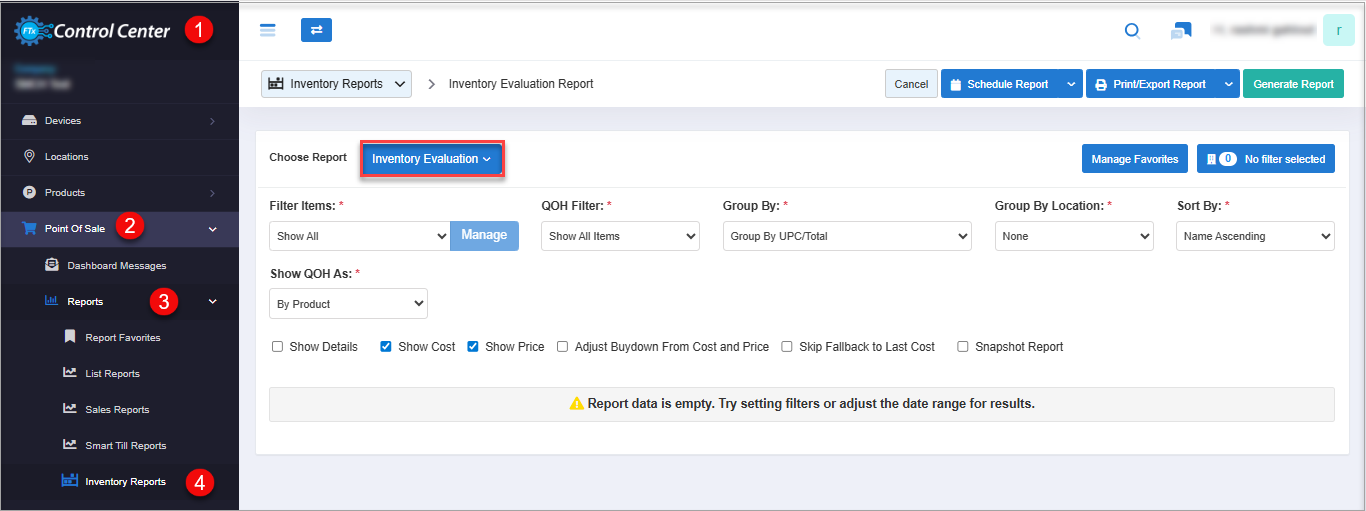Click the user avatar icon
This screenshot has height=511, width=1366.
[1338, 30]
